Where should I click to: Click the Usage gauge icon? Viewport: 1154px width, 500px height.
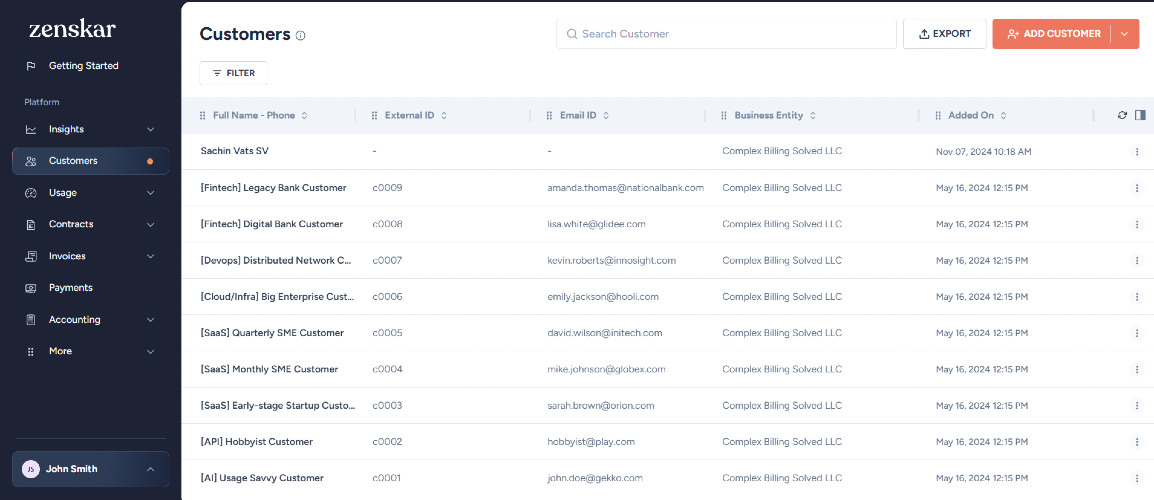[31, 193]
